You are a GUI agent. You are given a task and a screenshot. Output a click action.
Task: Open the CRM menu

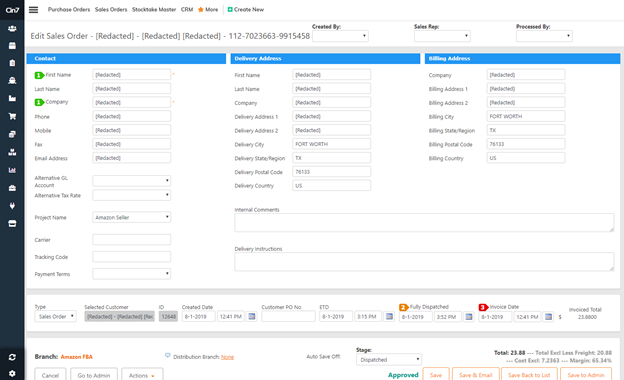187,10
